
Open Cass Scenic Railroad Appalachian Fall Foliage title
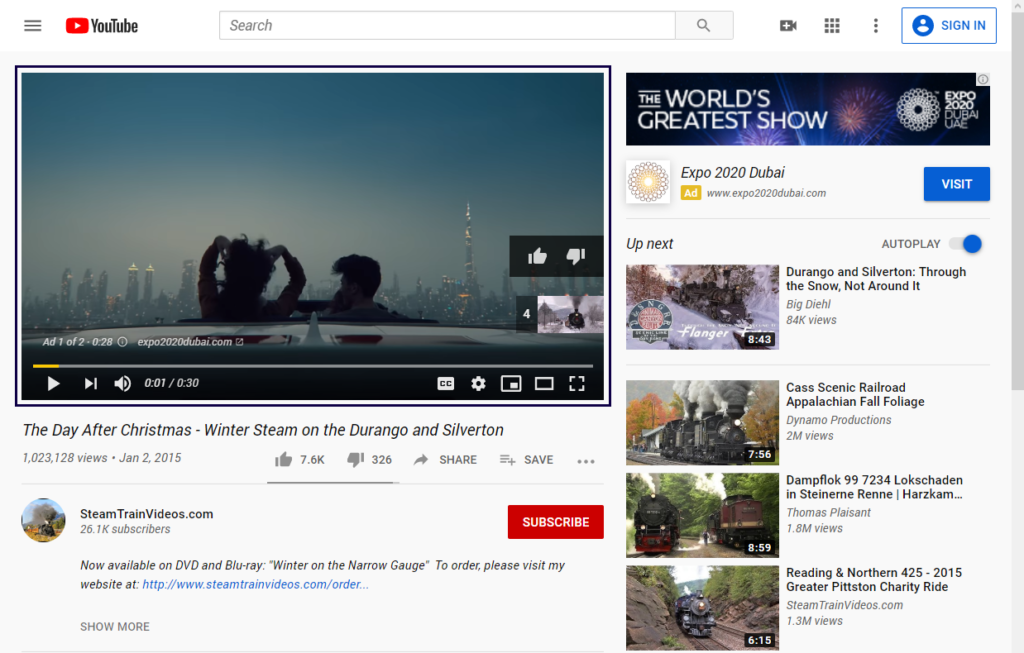[x=855, y=394]
